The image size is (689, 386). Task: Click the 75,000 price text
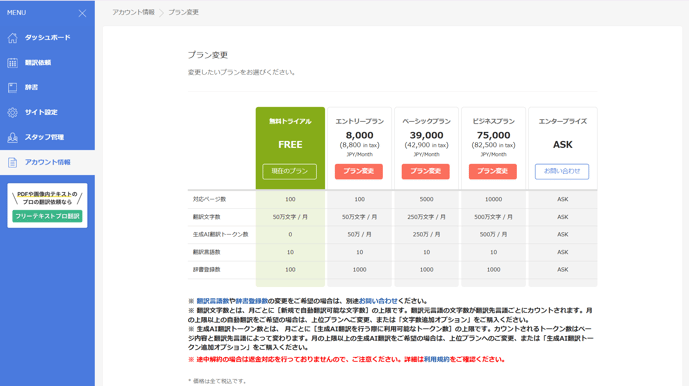493,135
